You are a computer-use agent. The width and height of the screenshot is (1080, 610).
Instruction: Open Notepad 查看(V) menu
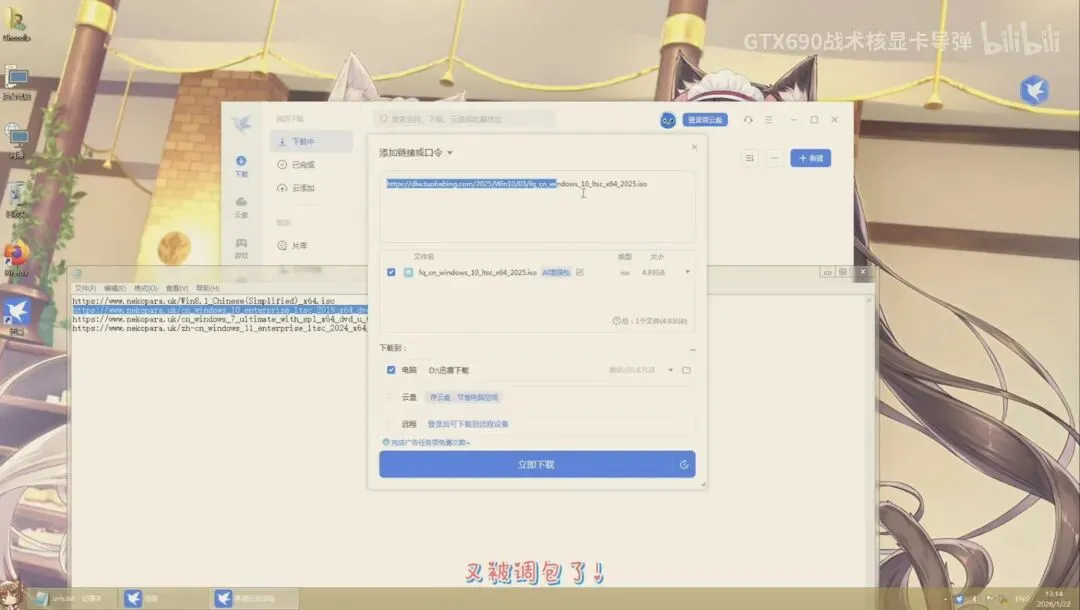point(177,288)
